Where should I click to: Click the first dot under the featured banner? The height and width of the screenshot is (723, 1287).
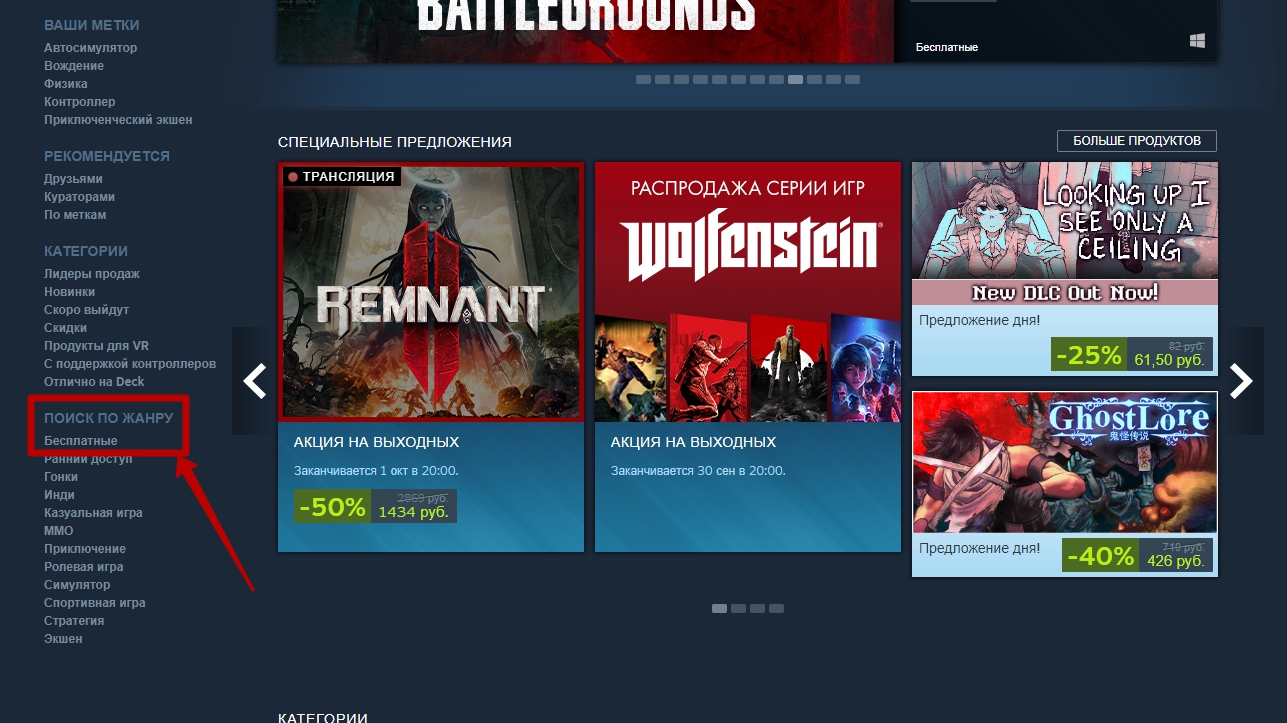tap(643, 79)
